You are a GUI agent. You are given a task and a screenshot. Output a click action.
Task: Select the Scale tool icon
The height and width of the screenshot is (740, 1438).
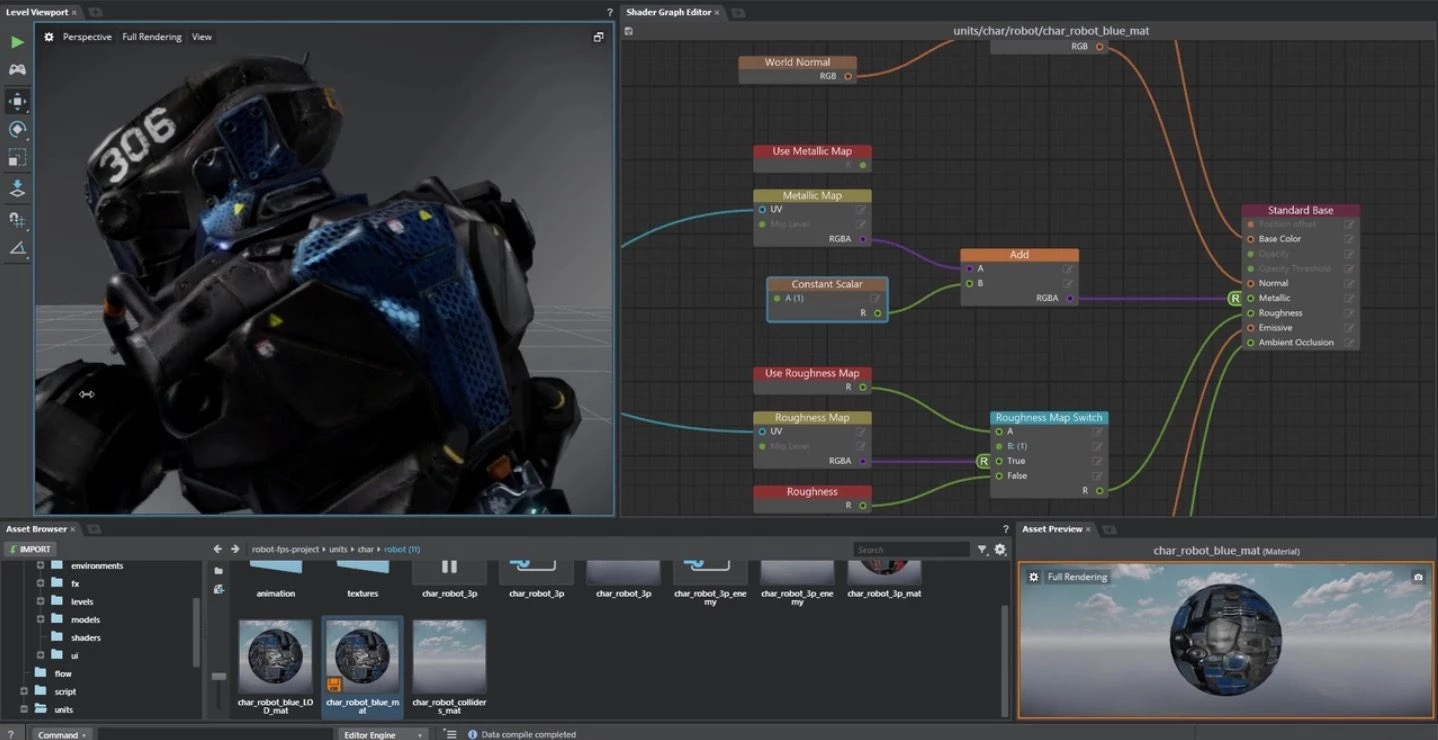click(17, 158)
